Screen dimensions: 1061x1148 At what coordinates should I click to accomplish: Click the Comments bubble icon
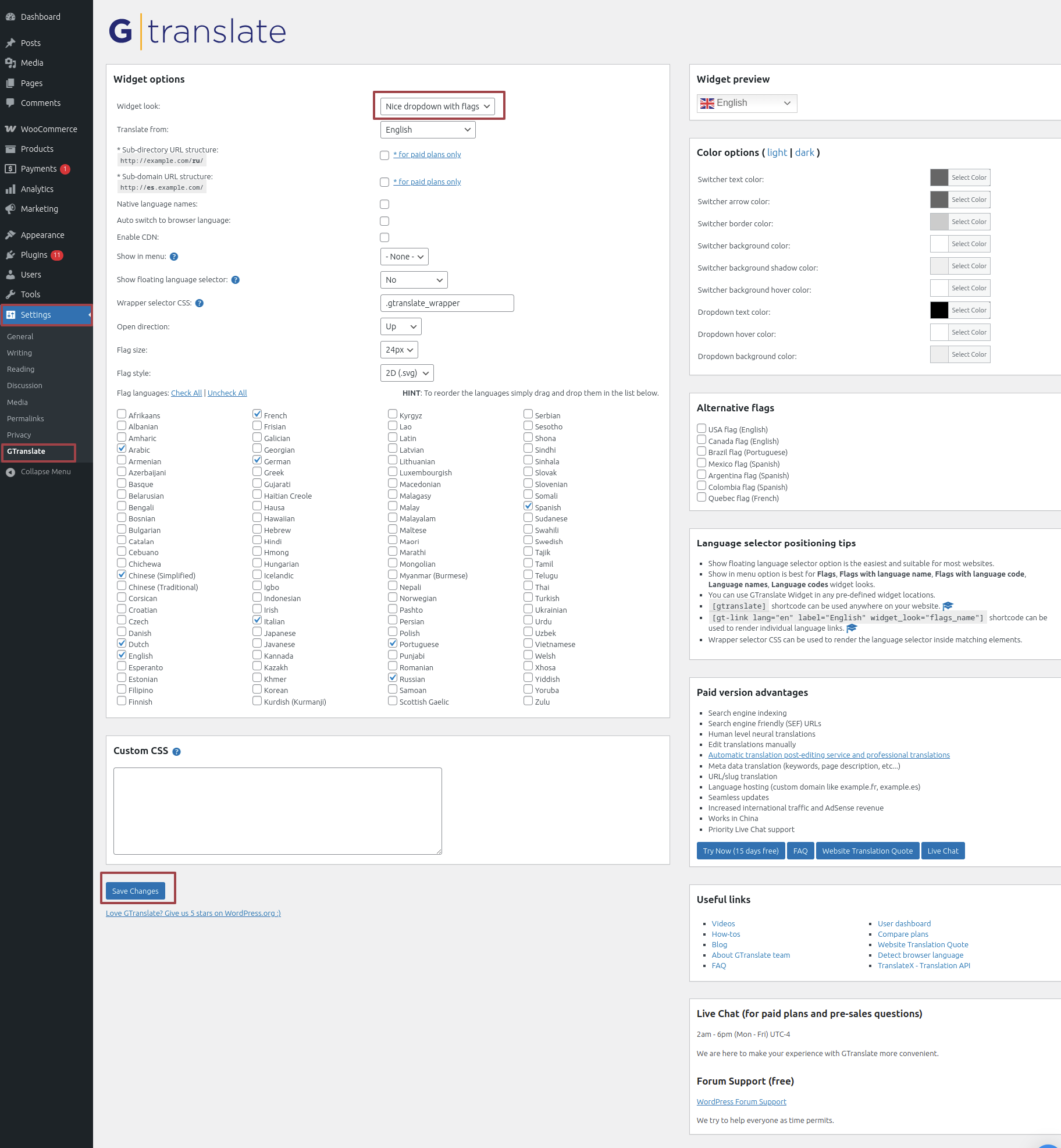[10, 103]
